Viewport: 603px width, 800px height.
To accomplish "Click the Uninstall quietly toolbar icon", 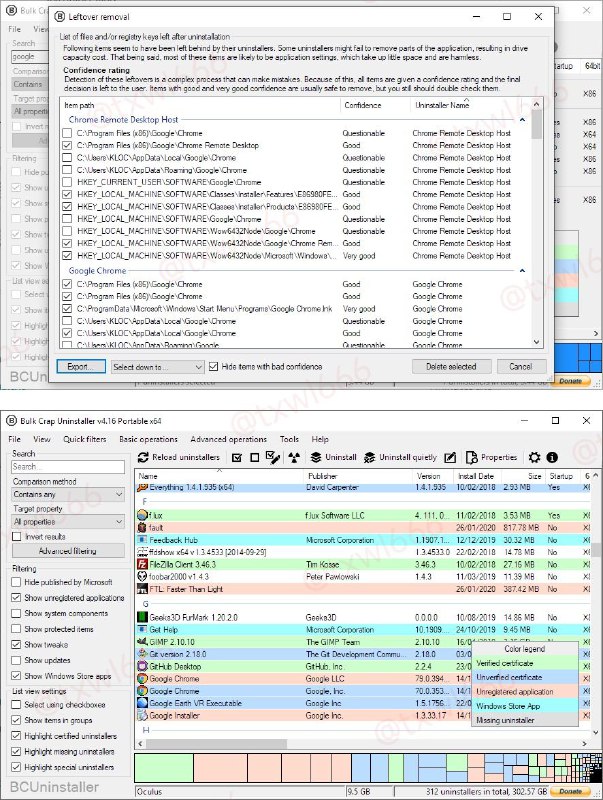I will [x=369, y=457].
